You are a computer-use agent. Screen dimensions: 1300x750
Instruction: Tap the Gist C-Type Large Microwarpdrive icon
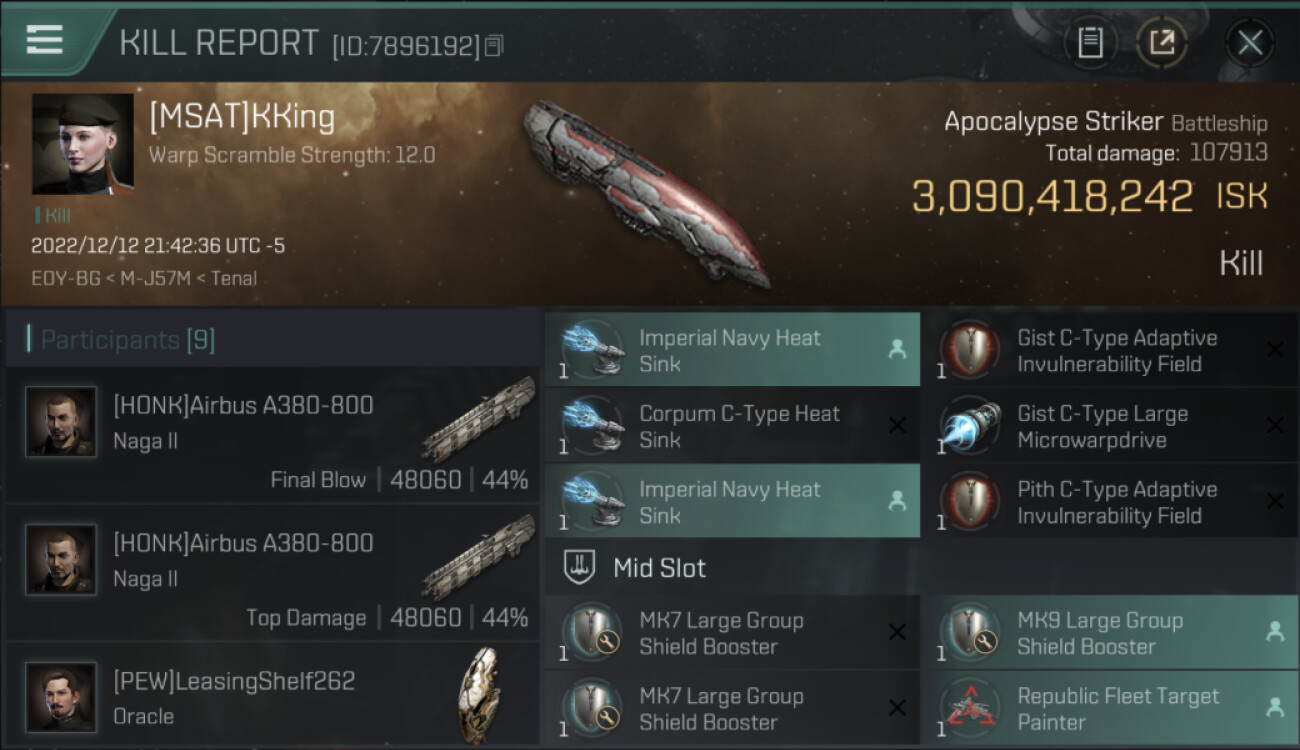click(970, 426)
